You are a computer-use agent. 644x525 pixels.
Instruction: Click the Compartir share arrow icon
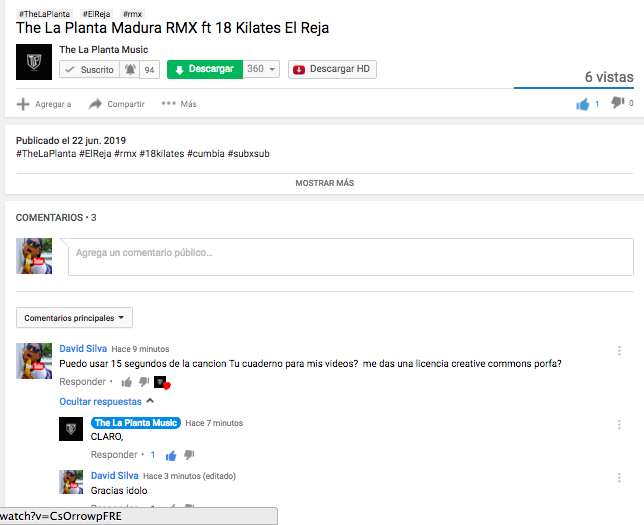pyautogui.click(x=95, y=104)
